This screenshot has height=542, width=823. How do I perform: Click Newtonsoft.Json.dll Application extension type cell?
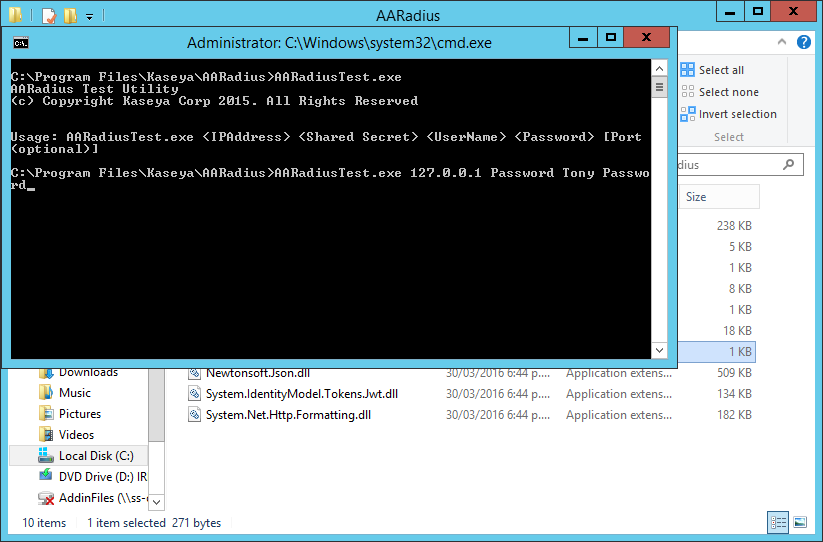click(619, 373)
